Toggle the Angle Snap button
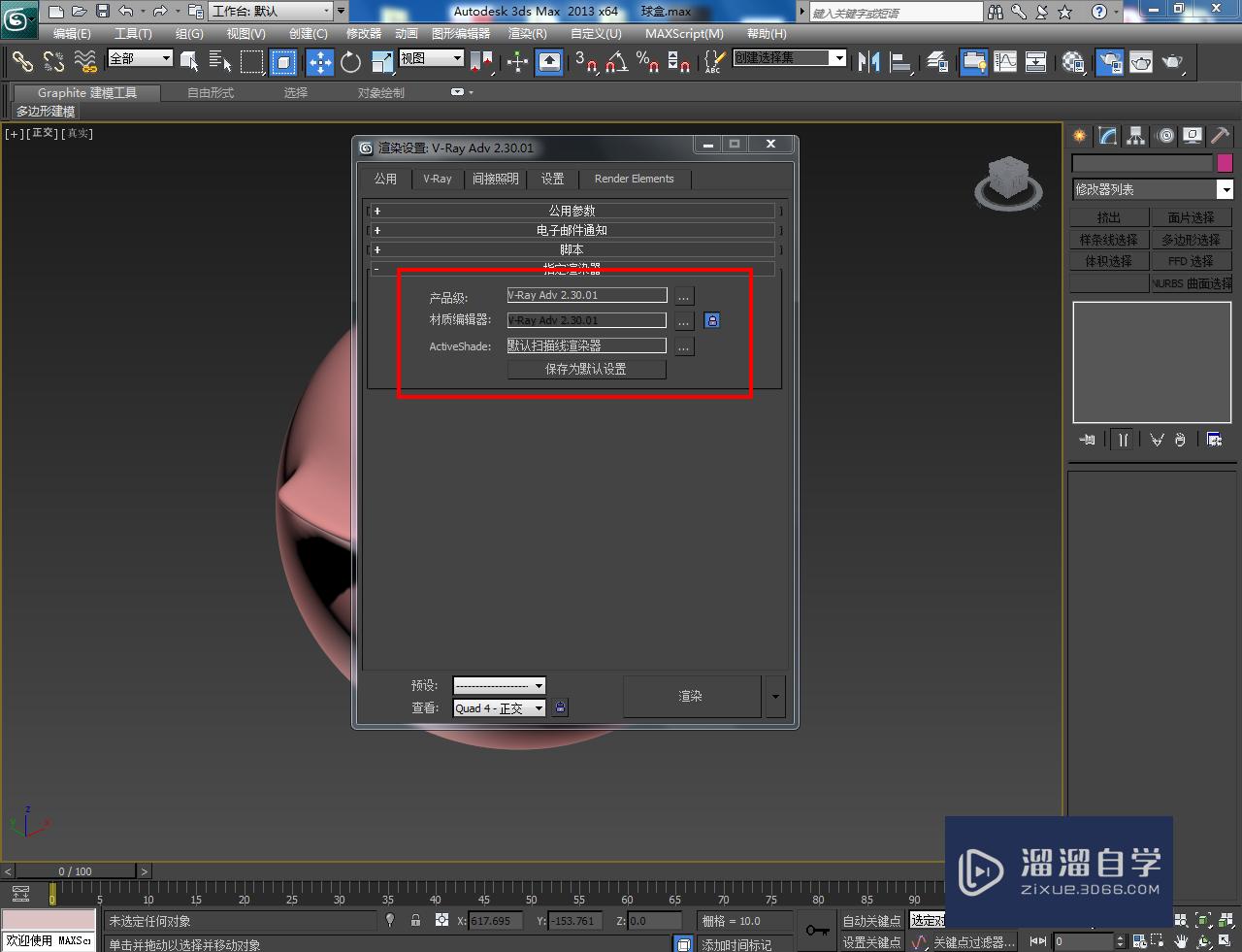 point(617,62)
